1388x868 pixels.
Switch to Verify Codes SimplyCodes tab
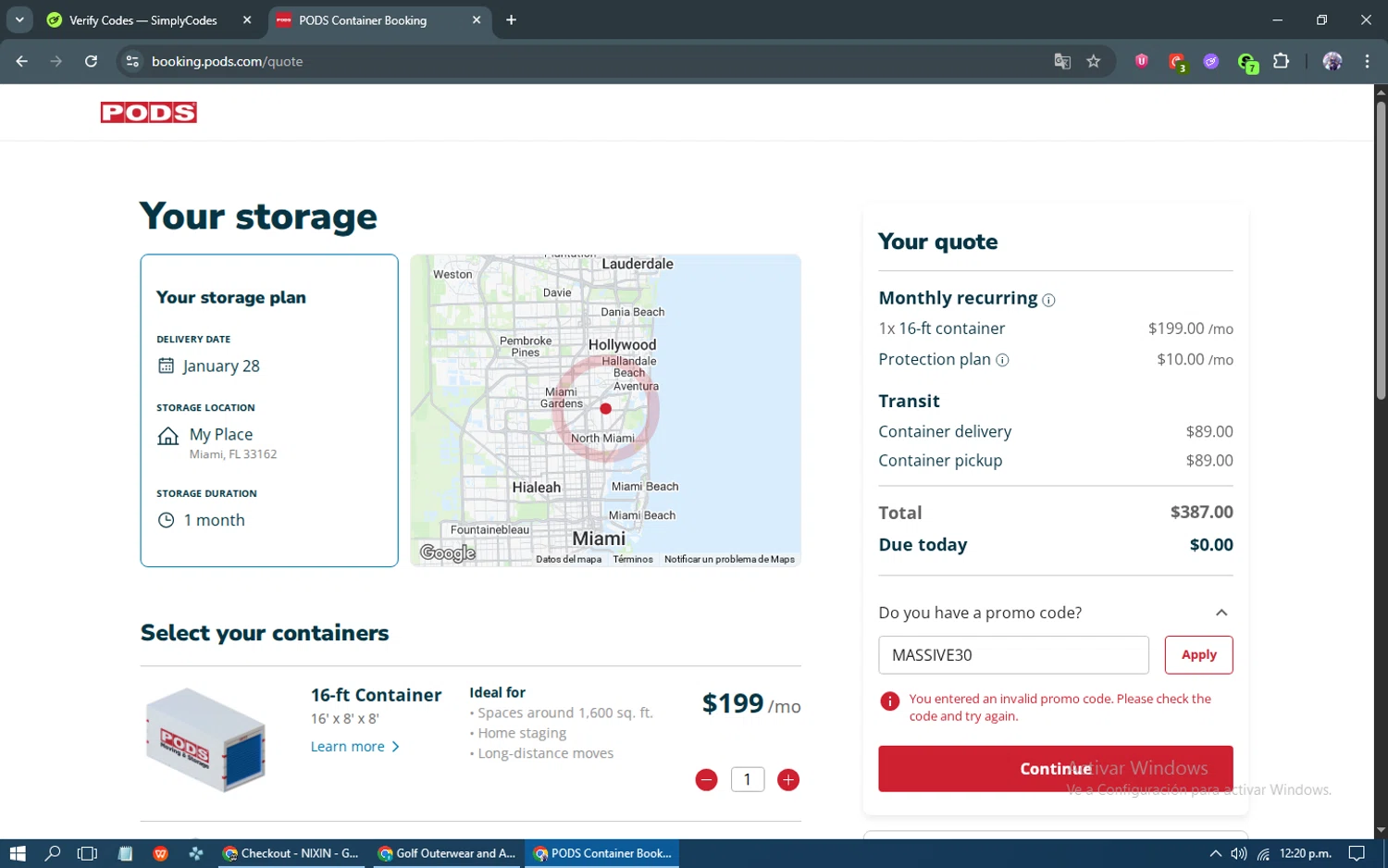coord(143,20)
